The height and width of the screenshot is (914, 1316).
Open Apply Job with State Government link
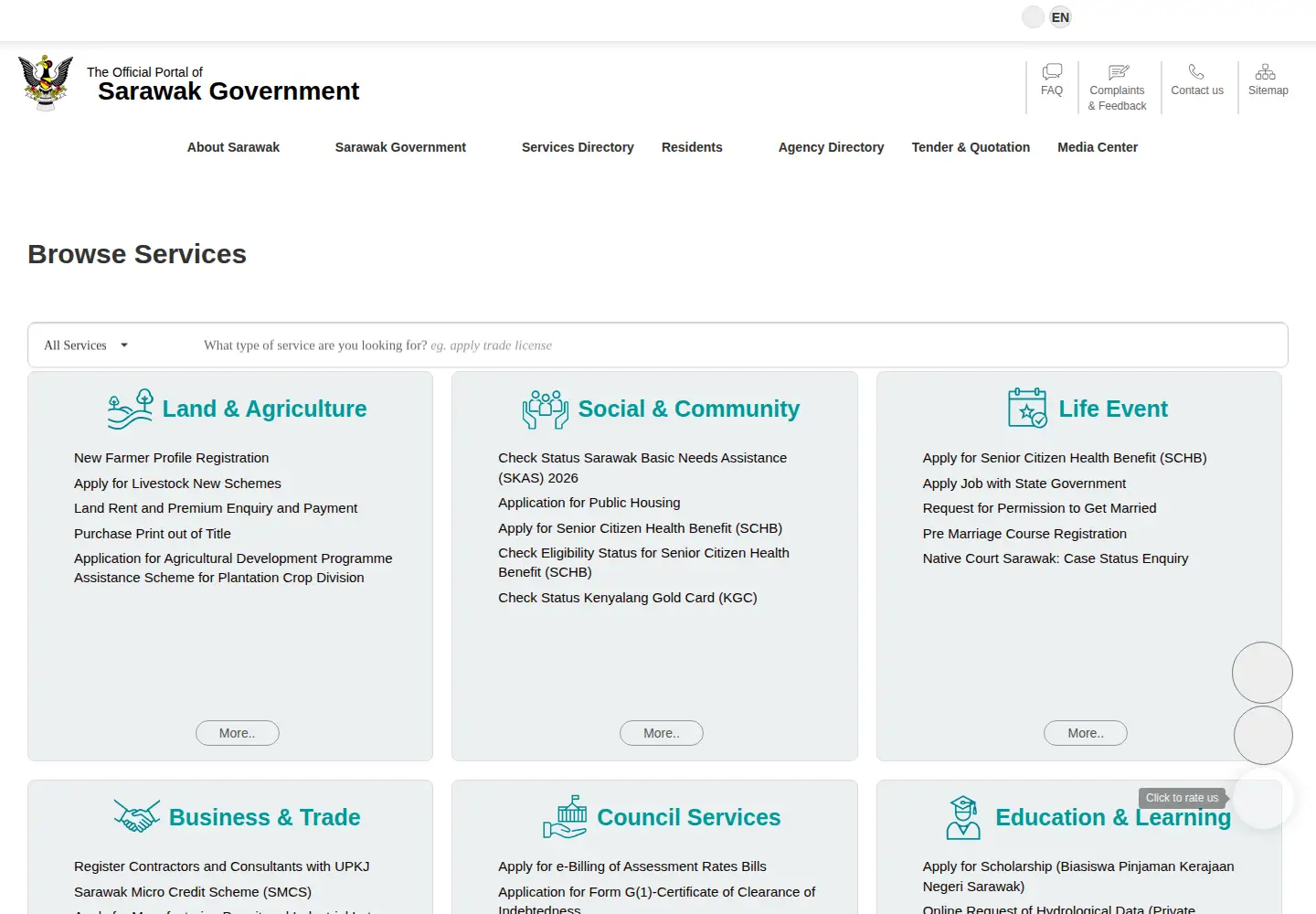(1024, 484)
